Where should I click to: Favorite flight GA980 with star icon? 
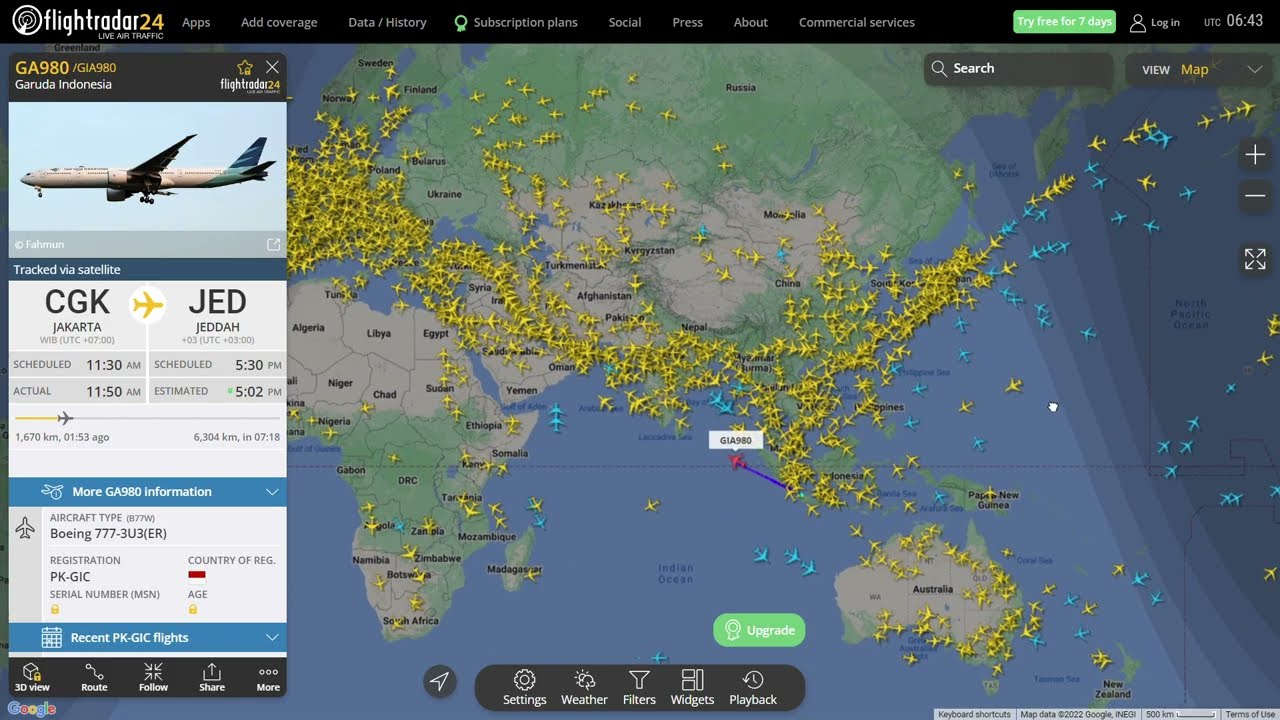[245, 67]
